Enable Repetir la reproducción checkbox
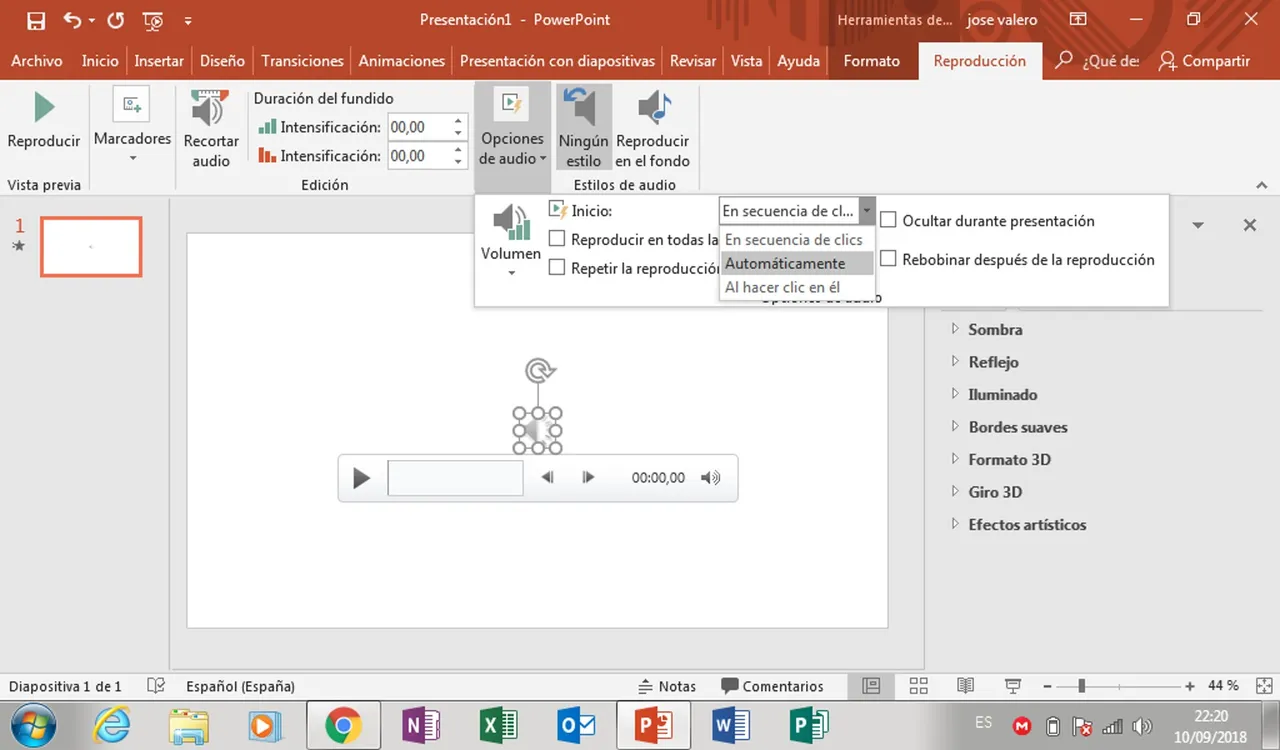 pyautogui.click(x=557, y=268)
